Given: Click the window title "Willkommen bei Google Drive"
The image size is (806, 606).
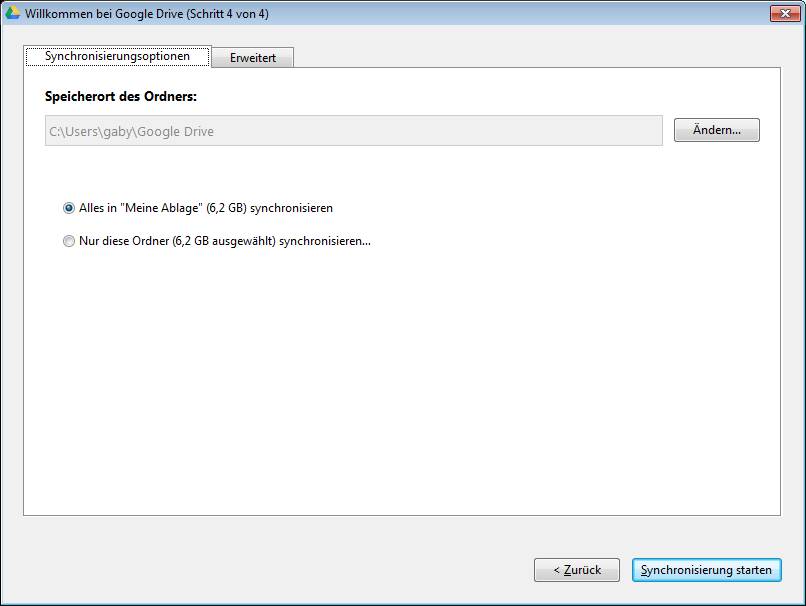Looking at the screenshot, I should pos(146,14).
